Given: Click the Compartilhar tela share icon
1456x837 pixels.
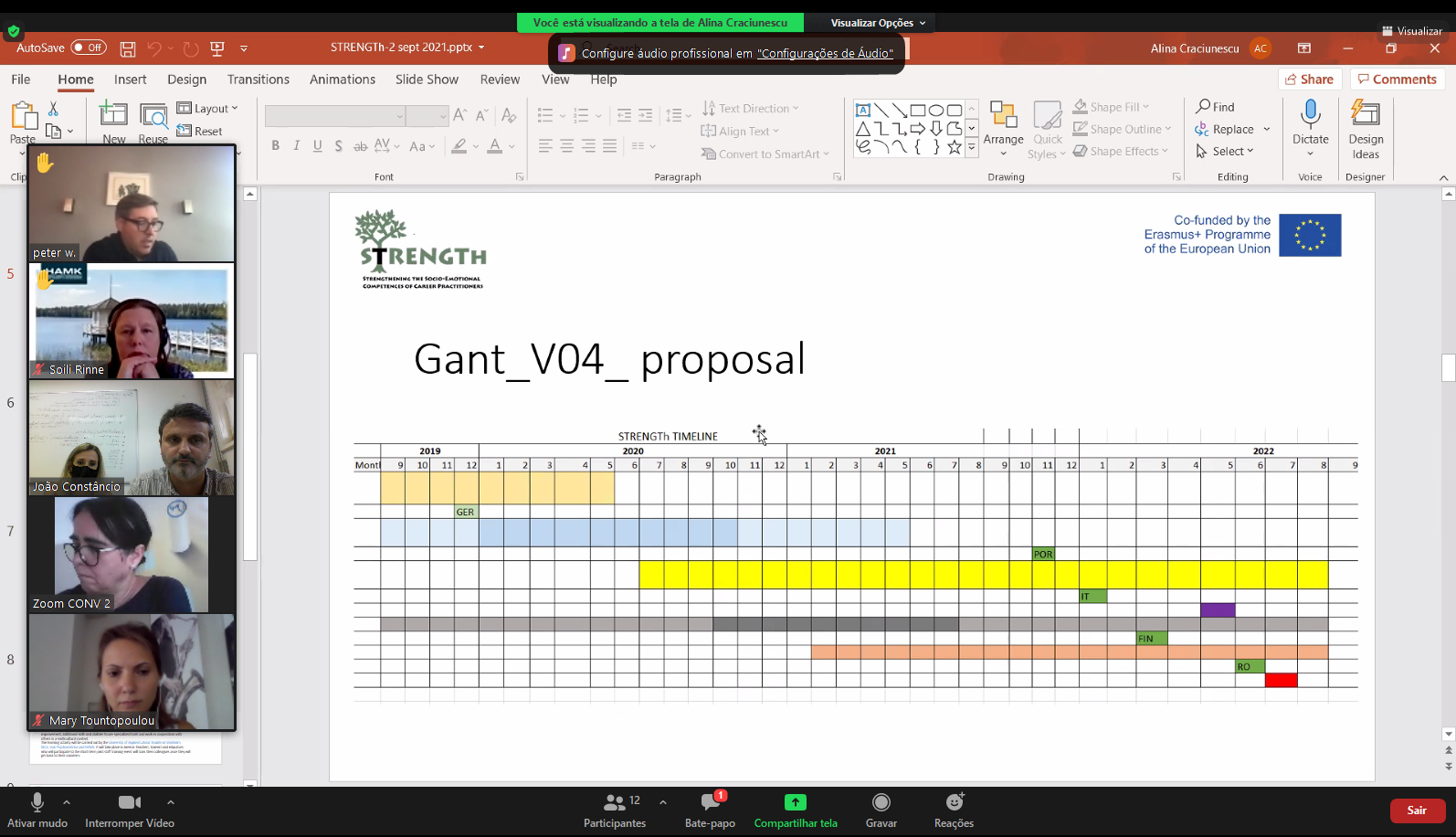Looking at the screenshot, I should point(795,802).
